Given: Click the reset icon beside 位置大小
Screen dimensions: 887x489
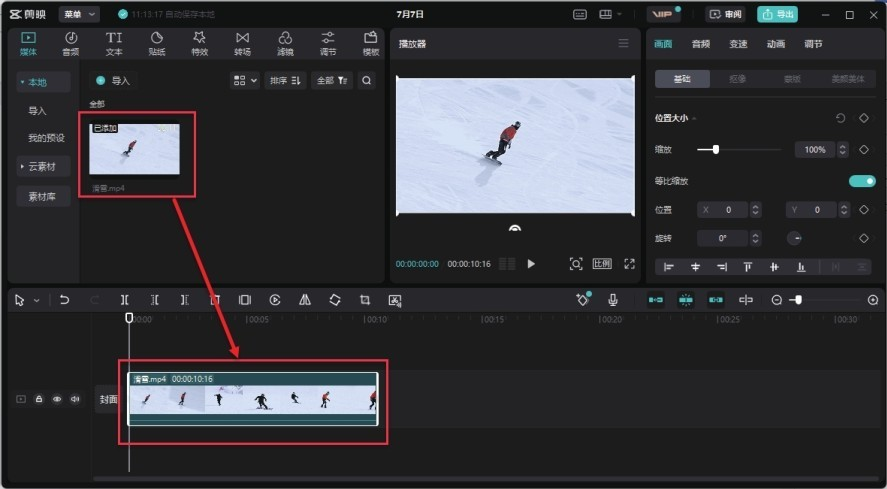Looking at the screenshot, I should click(x=840, y=118).
